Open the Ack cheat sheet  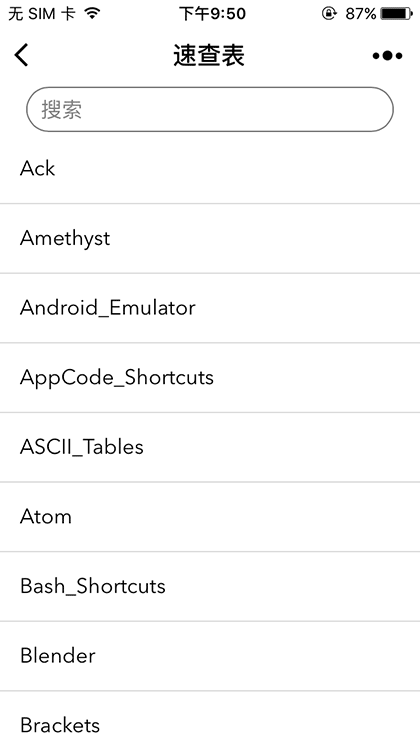click(210, 168)
